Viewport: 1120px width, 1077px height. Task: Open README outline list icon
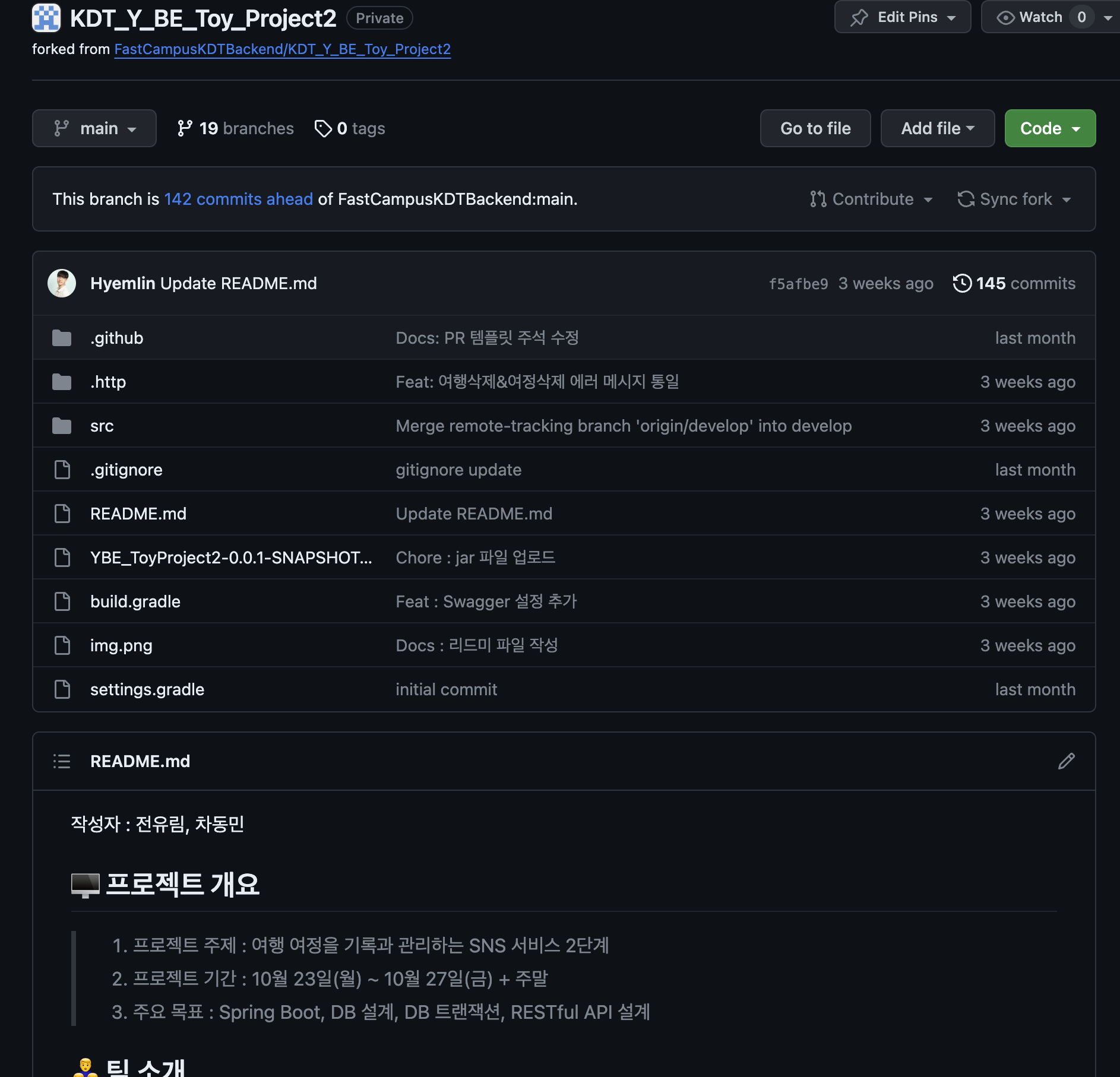click(x=62, y=761)
